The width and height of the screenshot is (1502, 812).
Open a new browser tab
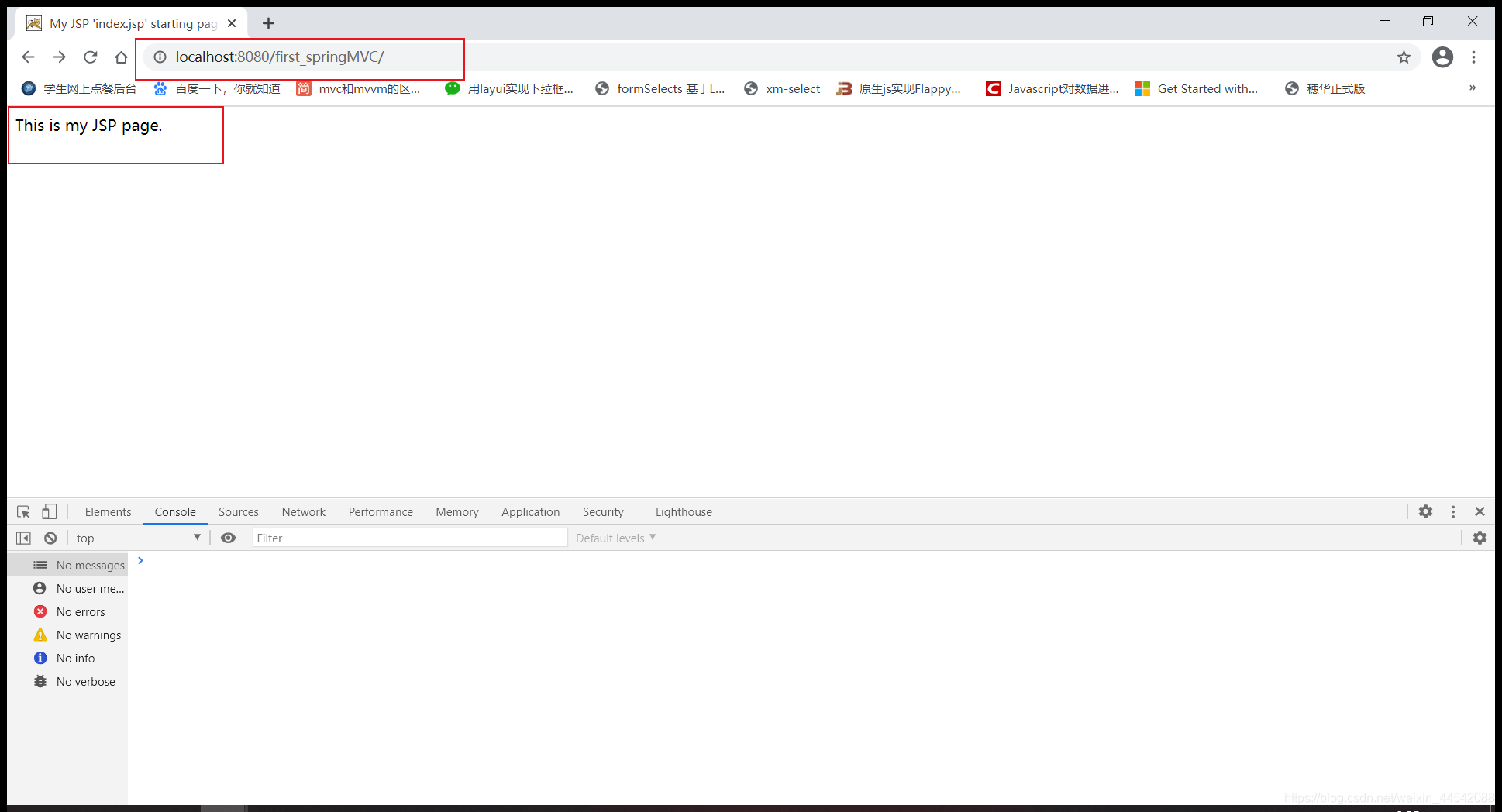268,23
